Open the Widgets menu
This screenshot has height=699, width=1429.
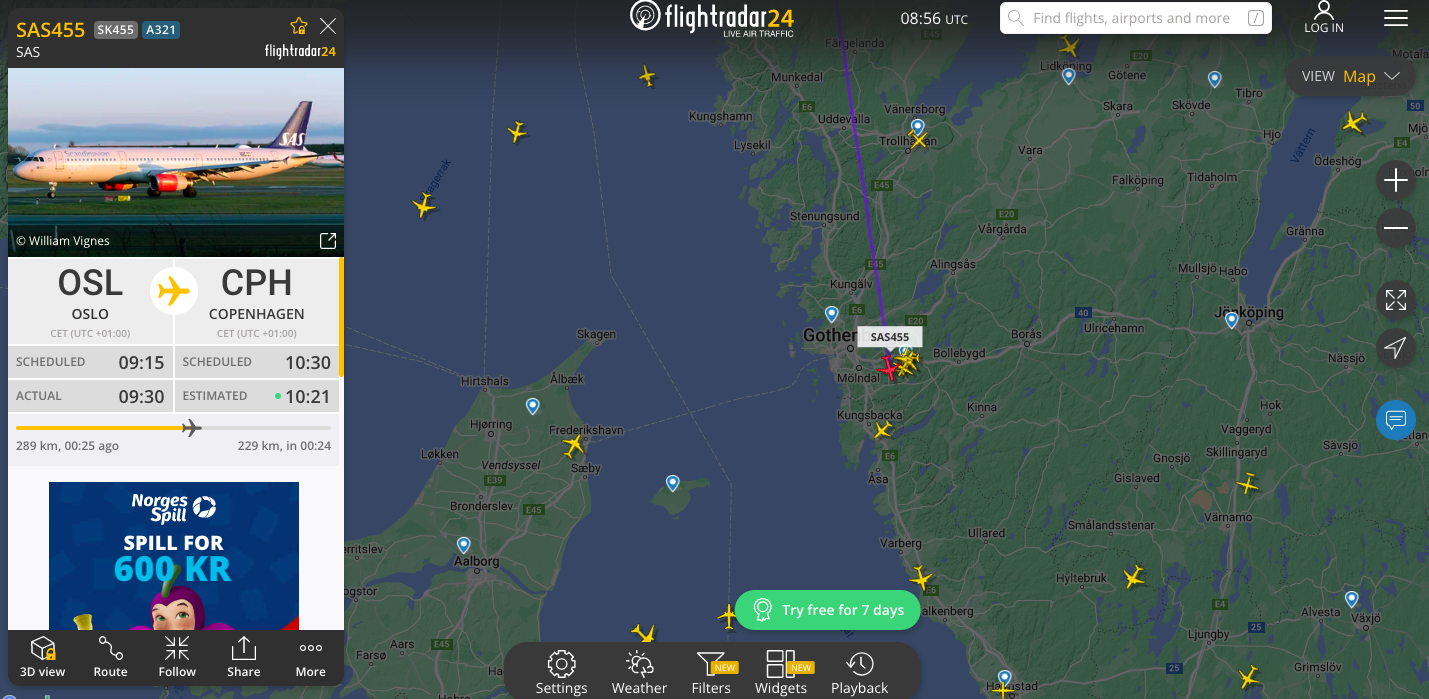782,672
